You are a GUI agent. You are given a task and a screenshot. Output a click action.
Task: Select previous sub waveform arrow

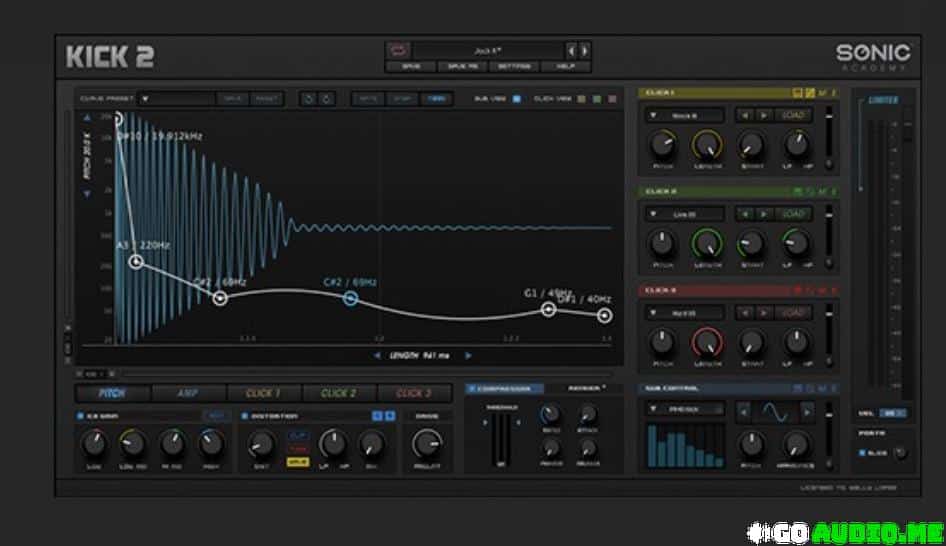click(x=744, y=412)
